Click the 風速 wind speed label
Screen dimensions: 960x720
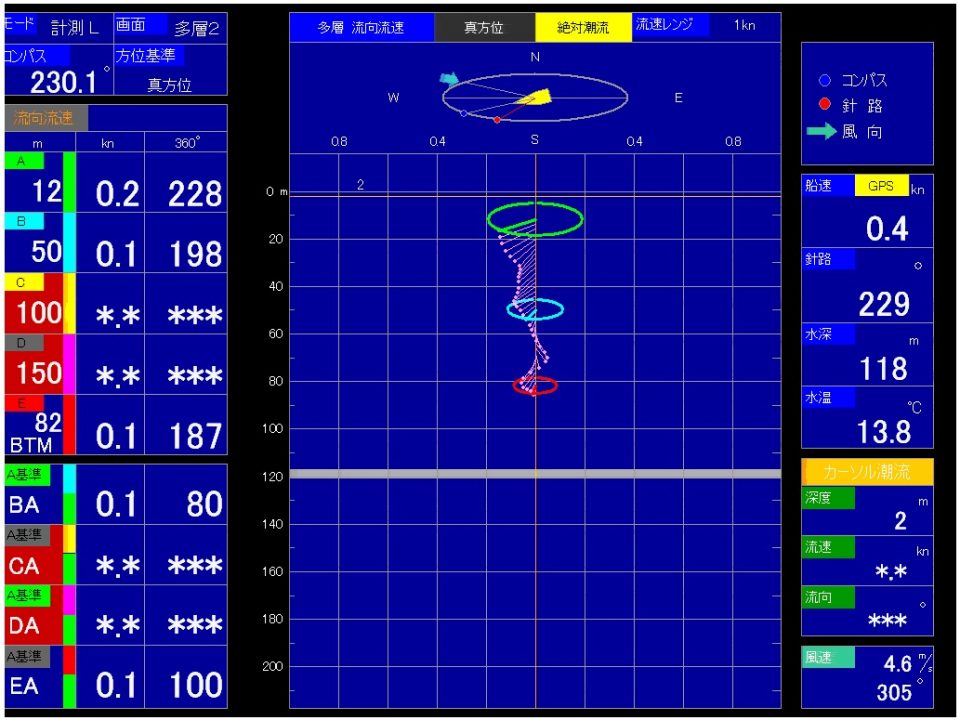pos(828,658)
